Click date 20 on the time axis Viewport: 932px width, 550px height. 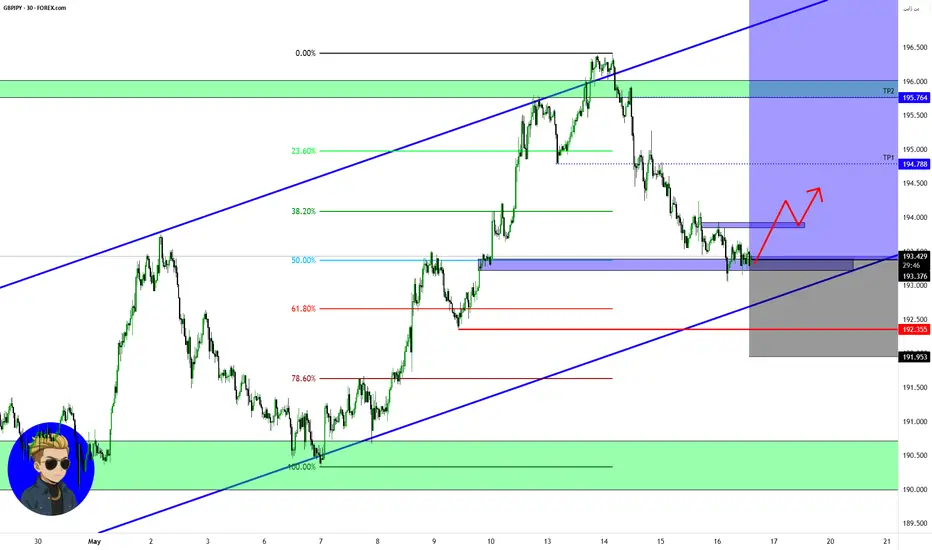click(x=830, y=542)
